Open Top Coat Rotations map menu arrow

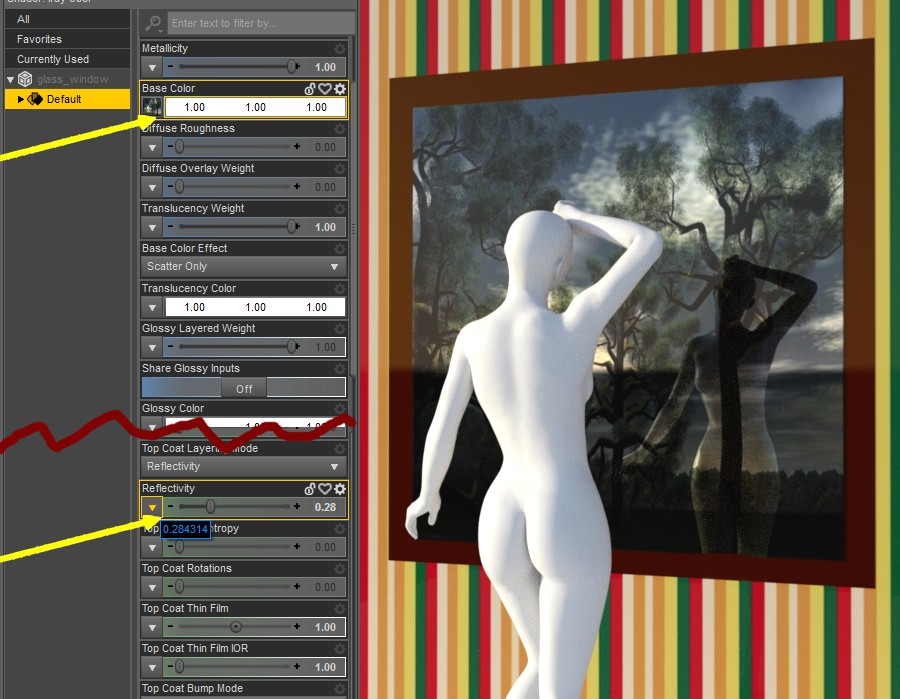pyautogui.click(x=152, y=587)
